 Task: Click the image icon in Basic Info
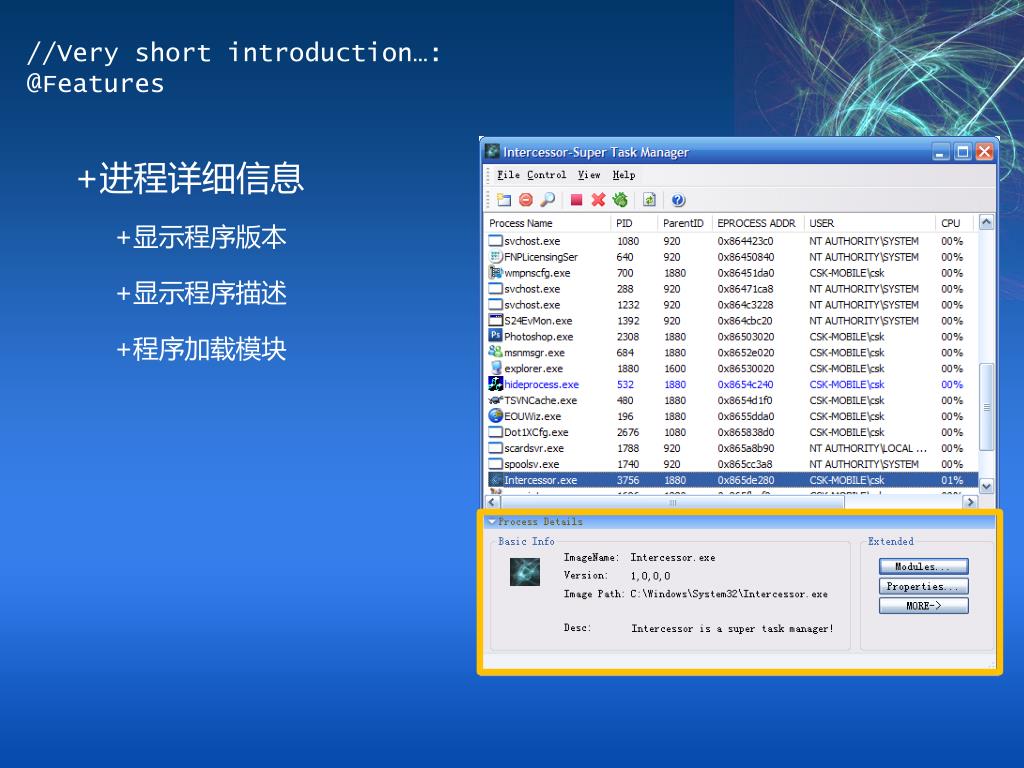coord(525,571)
